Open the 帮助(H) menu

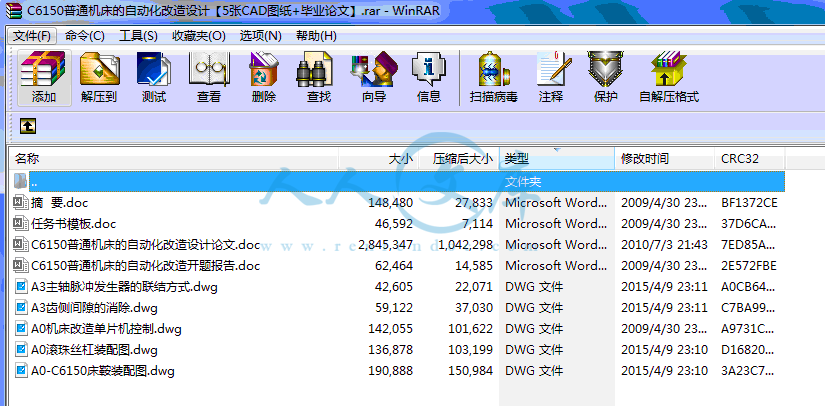(x=316, y=36)
